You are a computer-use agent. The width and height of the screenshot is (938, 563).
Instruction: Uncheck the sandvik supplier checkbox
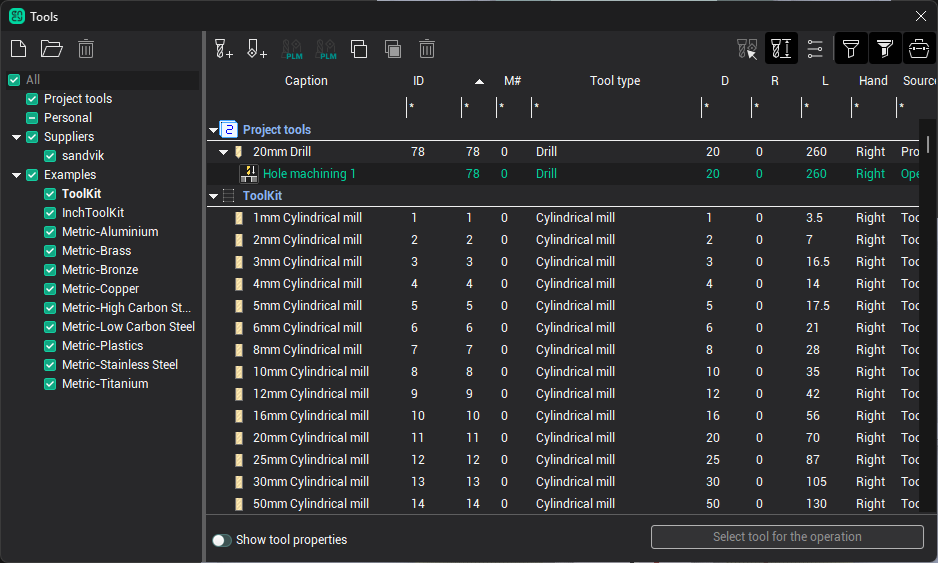pos(50,156)
